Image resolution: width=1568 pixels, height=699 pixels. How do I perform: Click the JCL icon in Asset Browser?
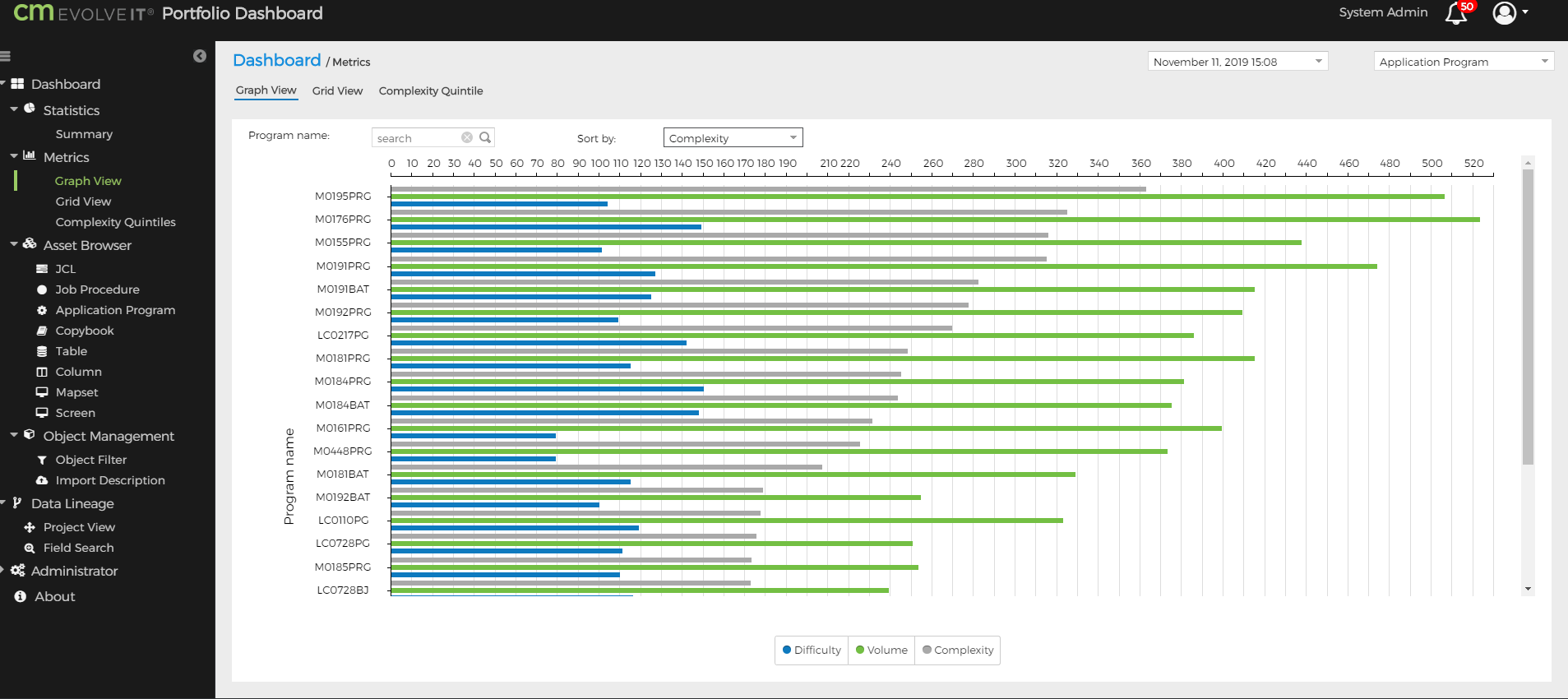[x=42, y=269]
